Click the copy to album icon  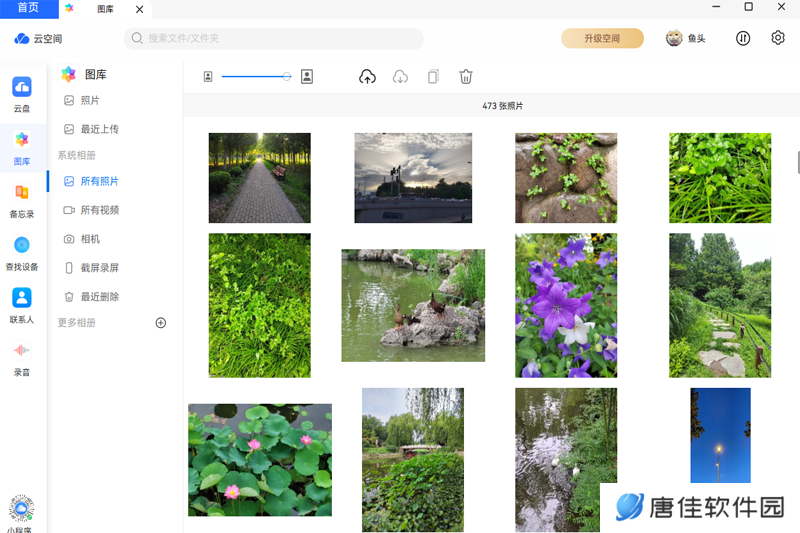pos(433,77)
